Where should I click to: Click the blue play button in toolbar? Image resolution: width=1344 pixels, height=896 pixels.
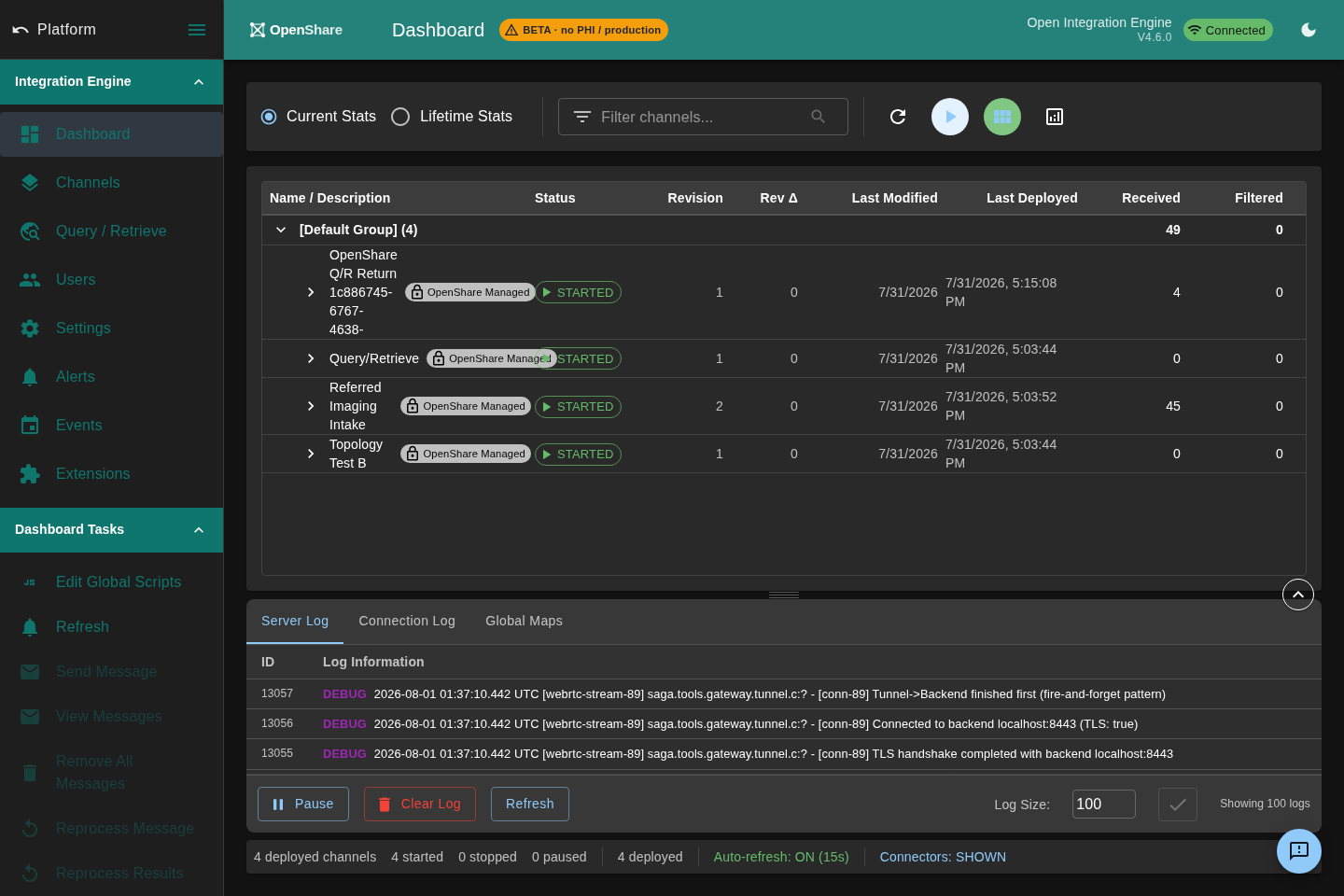point(950,117)
